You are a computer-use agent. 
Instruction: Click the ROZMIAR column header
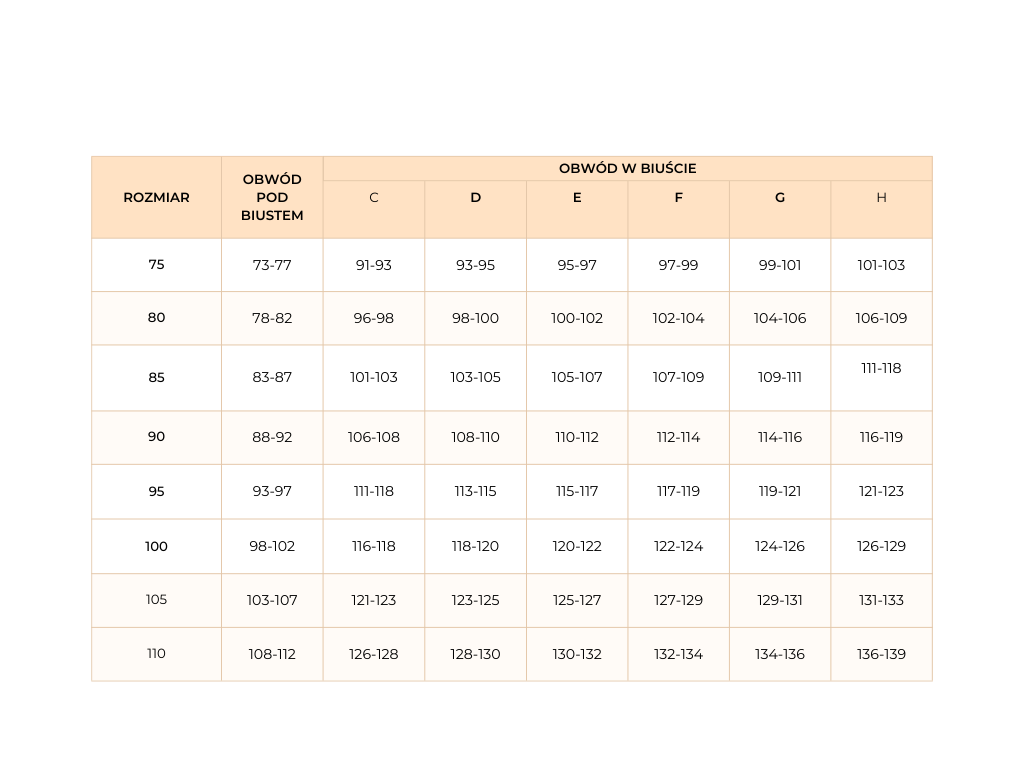pyautogui.click(x=156, y=197)
